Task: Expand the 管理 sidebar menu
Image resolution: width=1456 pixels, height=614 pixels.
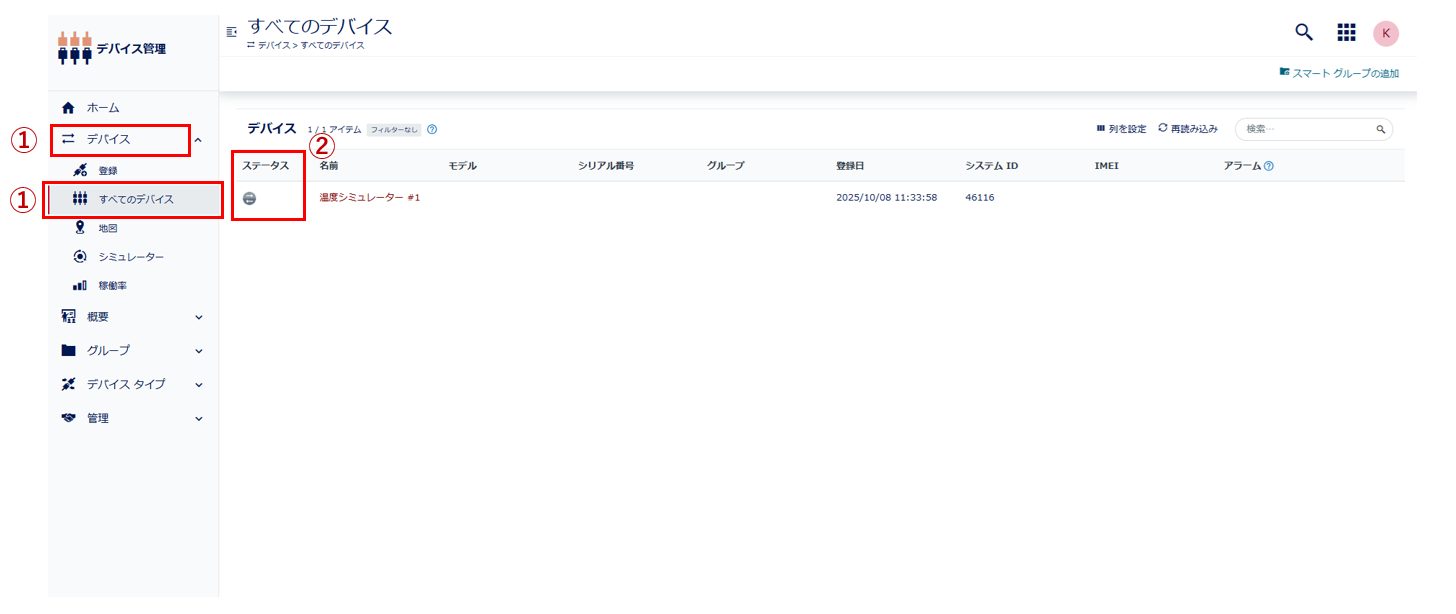Action: coord(97,418)
